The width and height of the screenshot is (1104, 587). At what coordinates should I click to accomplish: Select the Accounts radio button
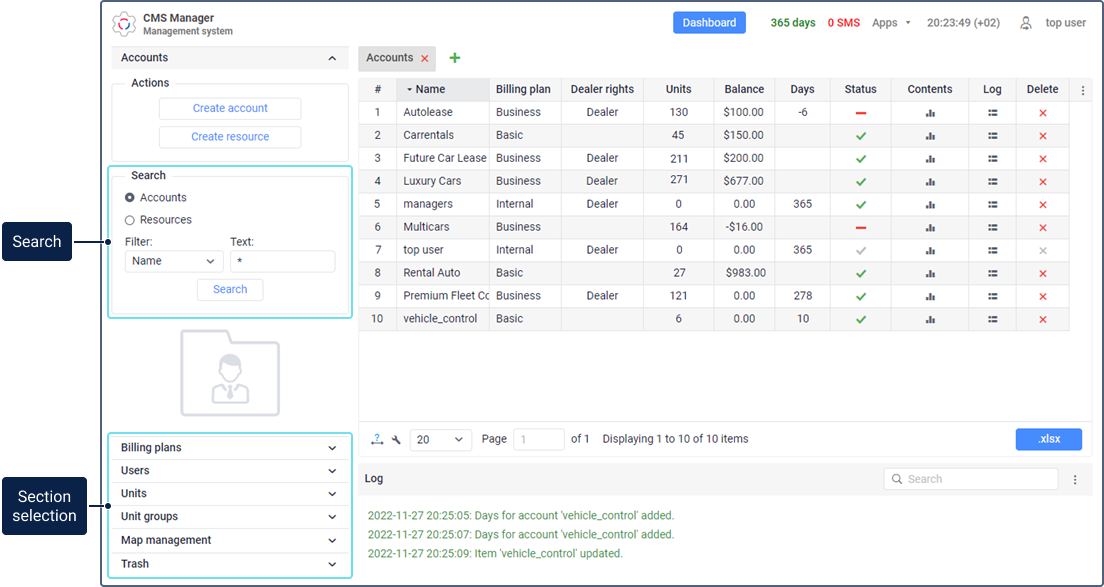pos(130,198)
